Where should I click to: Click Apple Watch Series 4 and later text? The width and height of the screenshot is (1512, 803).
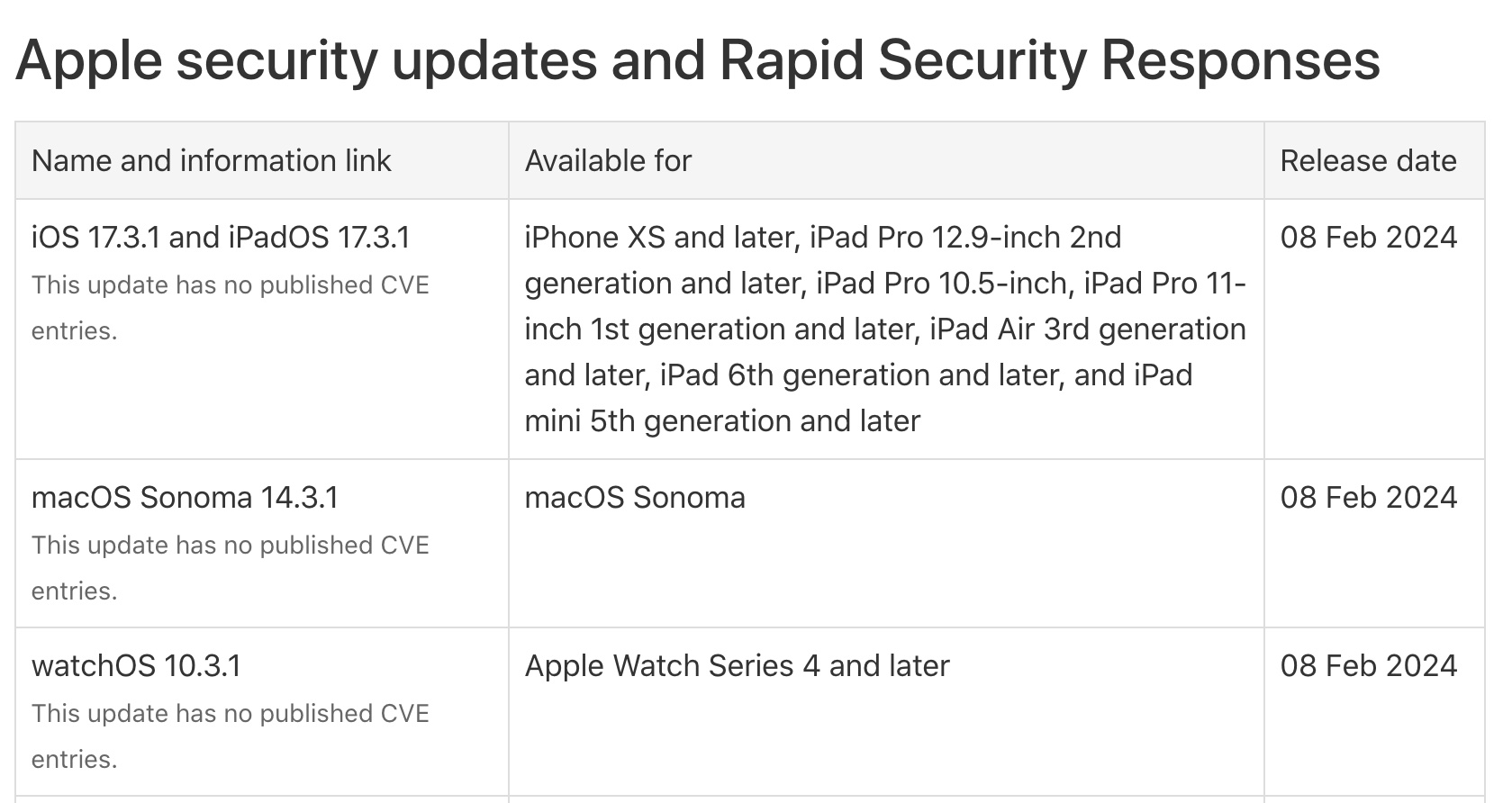(737, 666)
